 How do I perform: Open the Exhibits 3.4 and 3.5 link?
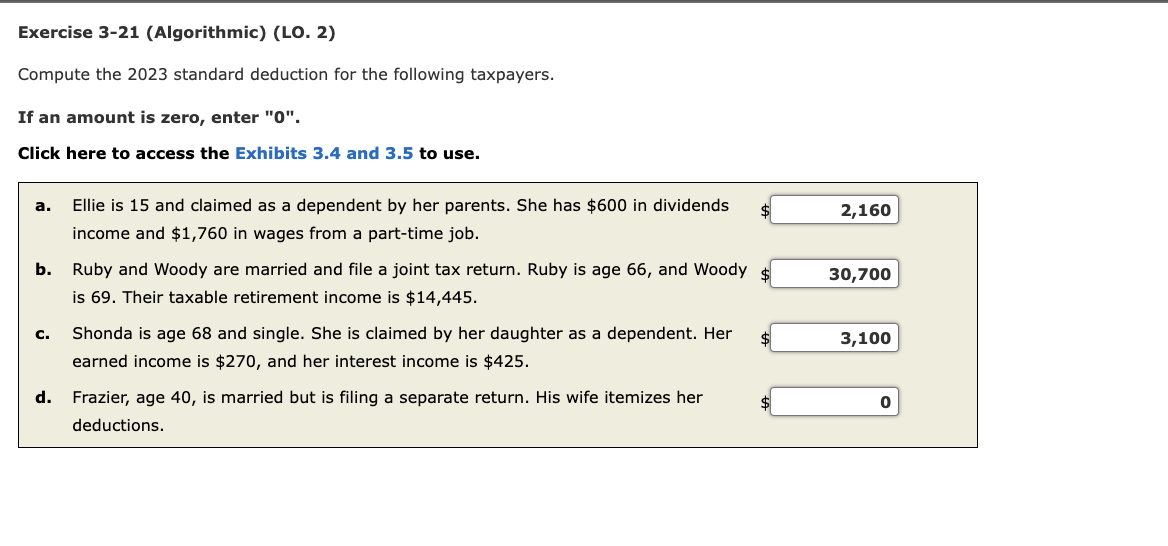(x=324, y=153)
